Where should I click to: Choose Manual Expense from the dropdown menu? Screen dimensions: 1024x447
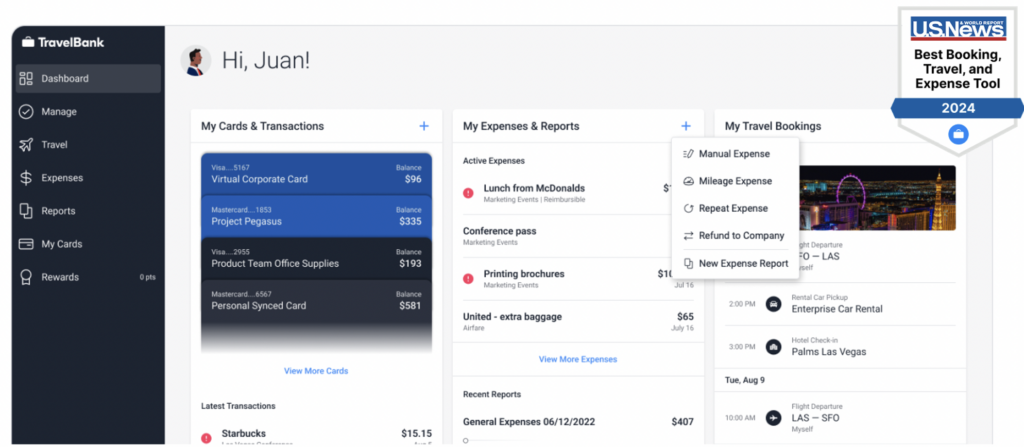(x=735, y=154)
